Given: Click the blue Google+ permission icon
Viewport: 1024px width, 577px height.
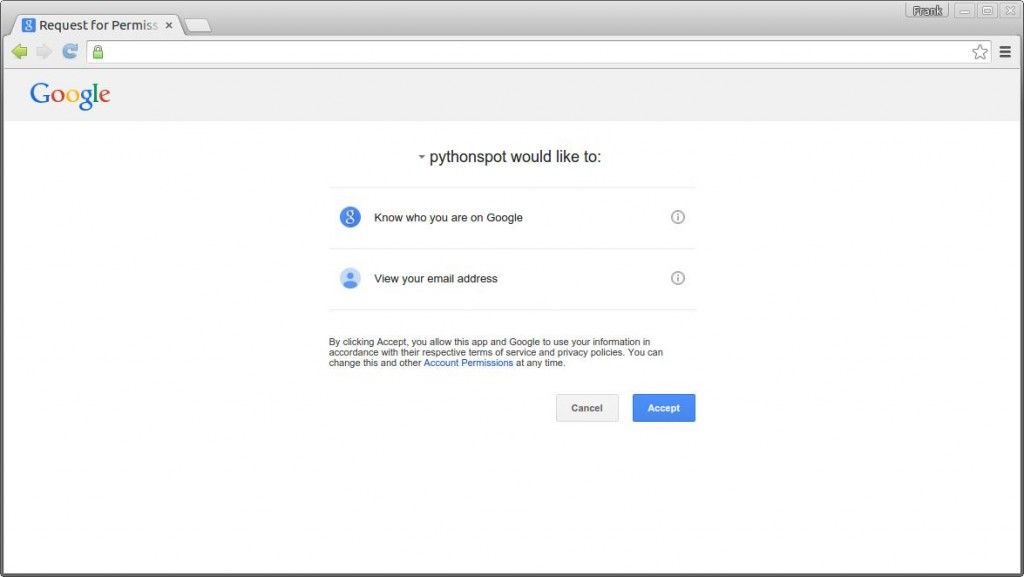Looking at the screenshot, I should 350,217.
